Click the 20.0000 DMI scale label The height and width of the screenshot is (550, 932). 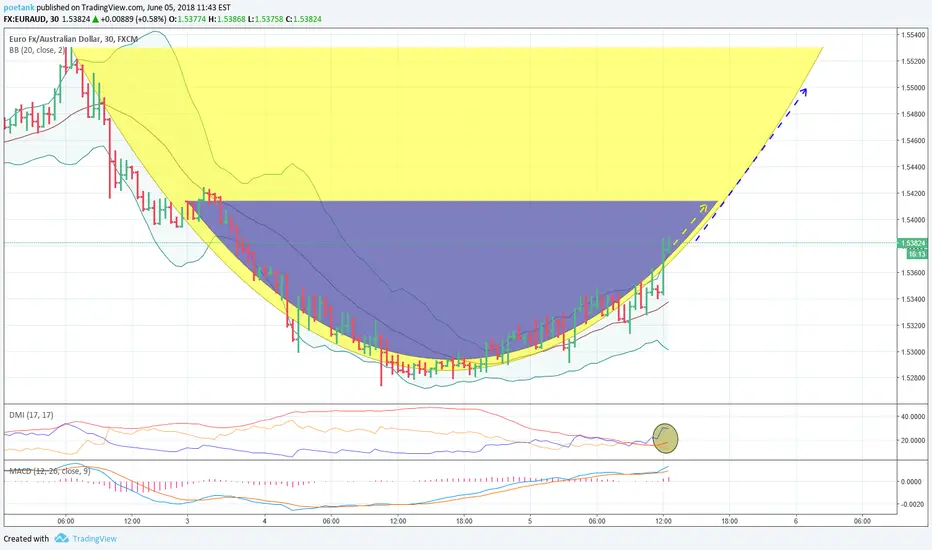tap(913, 441)
